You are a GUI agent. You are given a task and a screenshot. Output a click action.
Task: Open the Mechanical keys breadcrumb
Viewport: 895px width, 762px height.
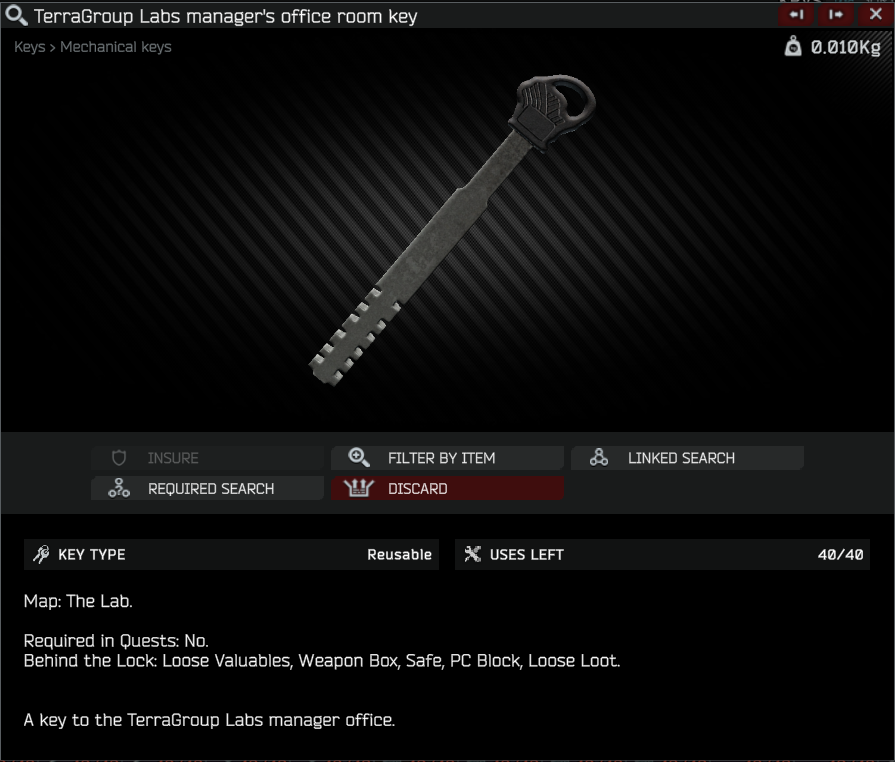116,47
